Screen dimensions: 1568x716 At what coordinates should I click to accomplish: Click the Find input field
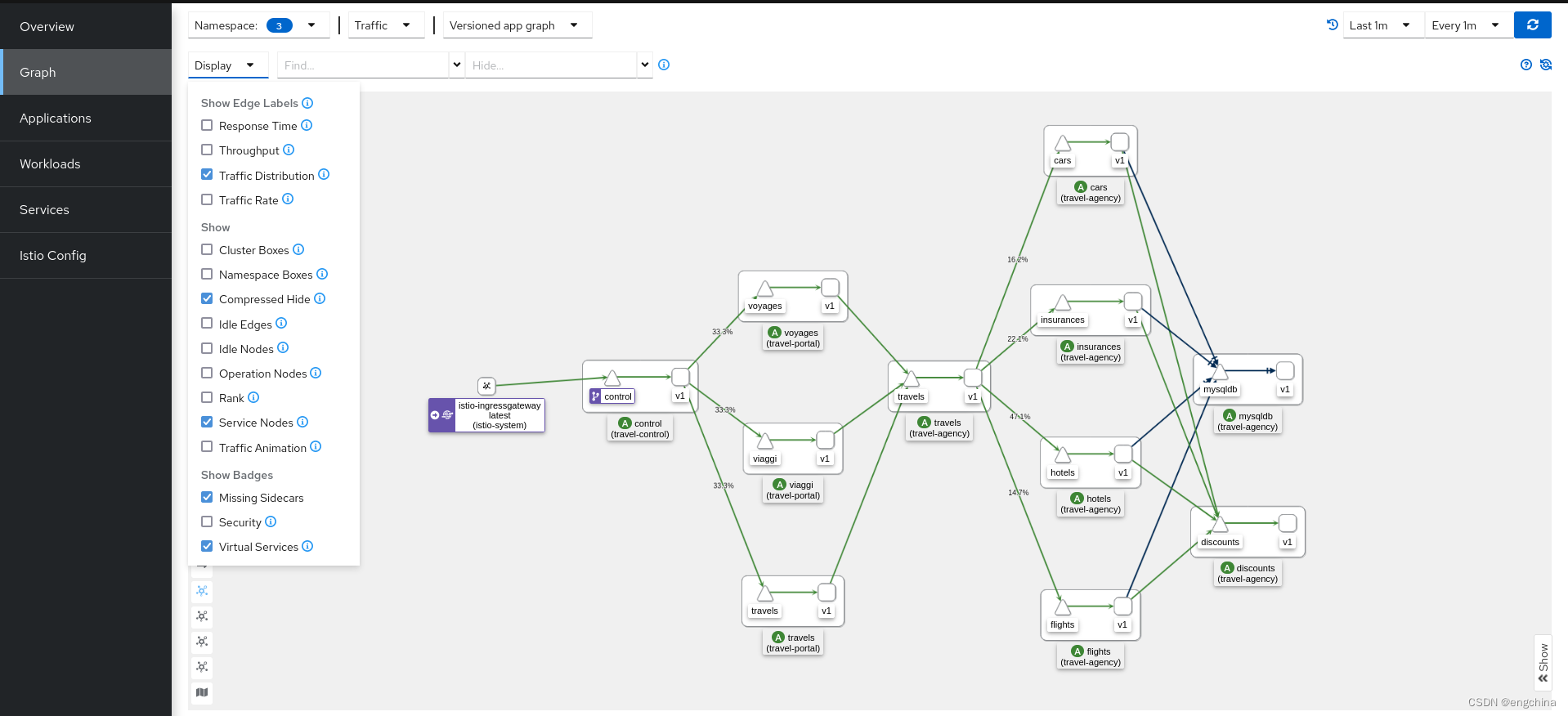pos(362,65)
